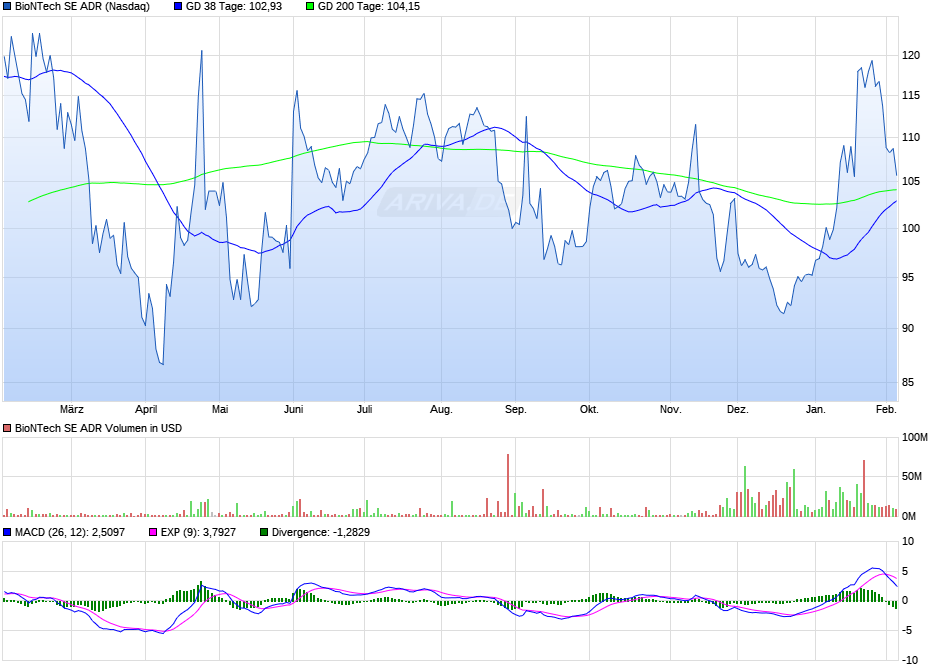Click the tallest red volume bar in September

click(x=508, y=485)
